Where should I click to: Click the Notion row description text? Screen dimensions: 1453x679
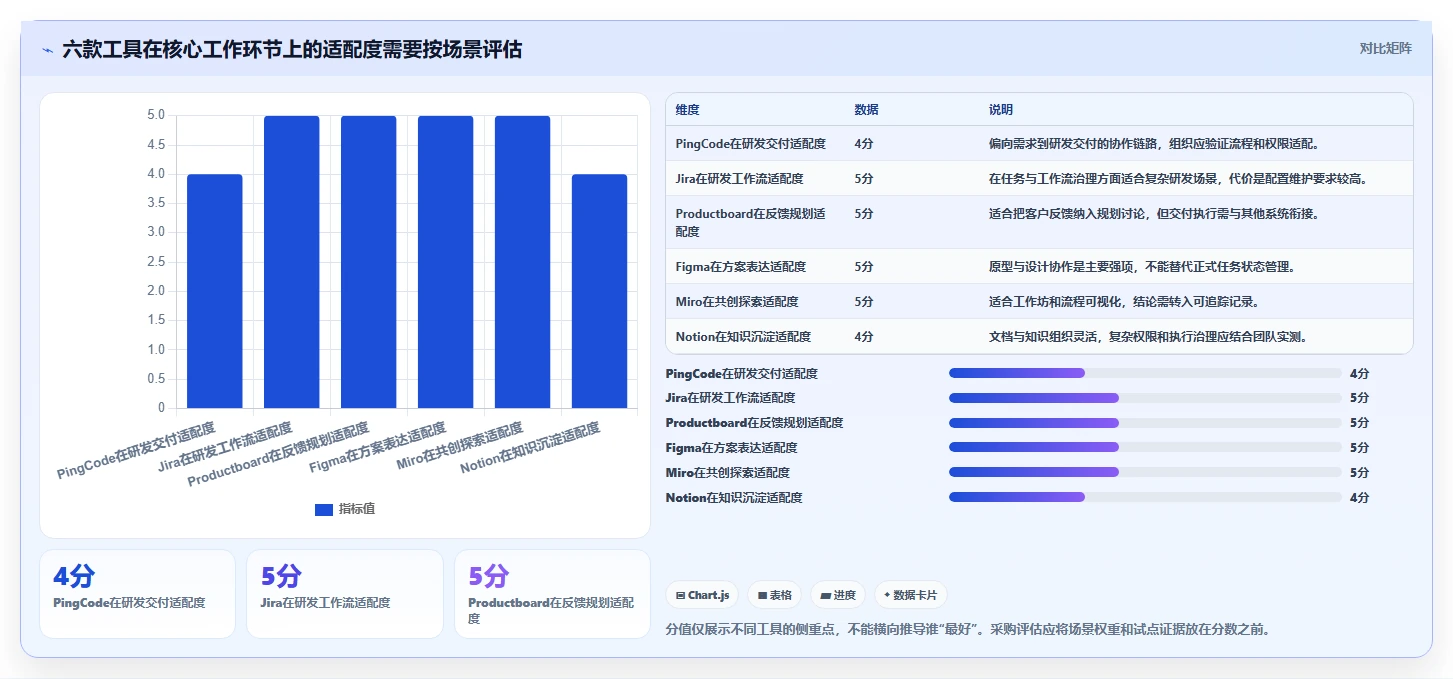point(1149,337)
